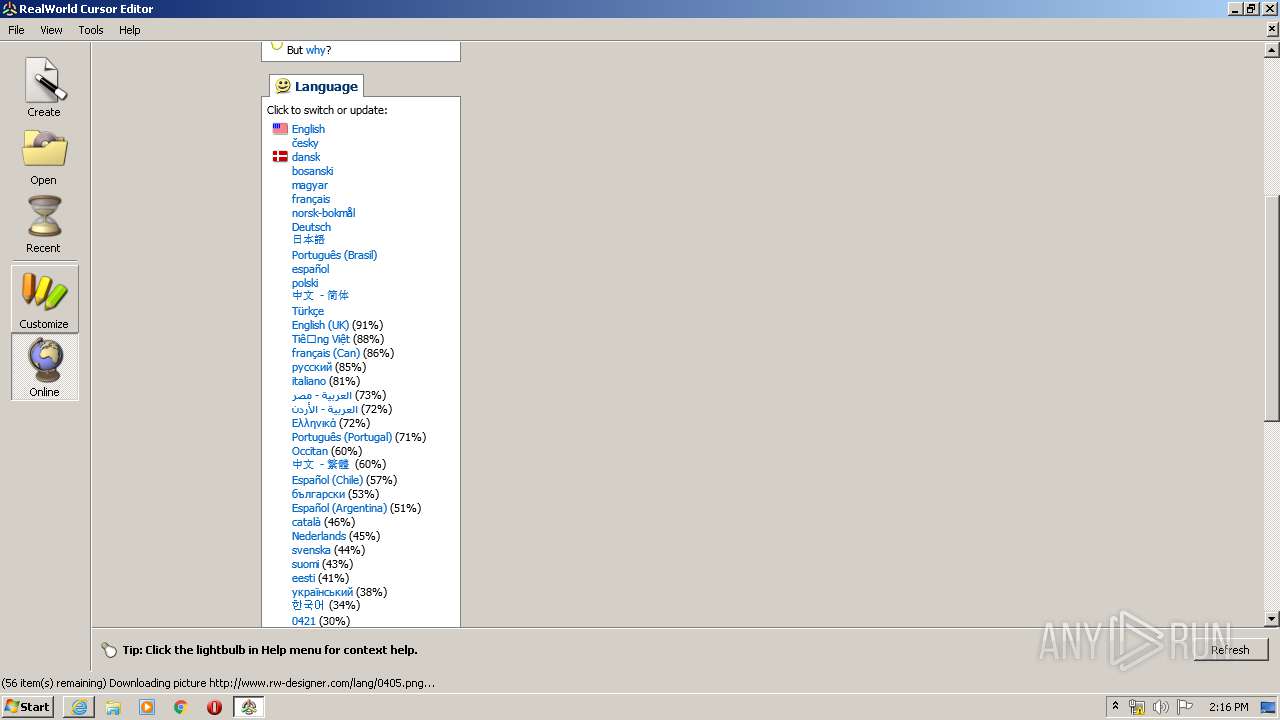
Task: Switch language to bosanski
Action: click(312, 171)
